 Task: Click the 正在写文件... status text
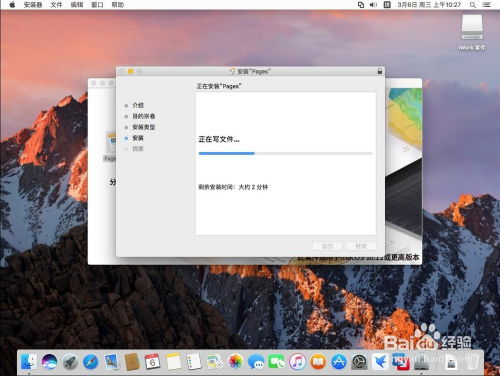pos(219,139)
